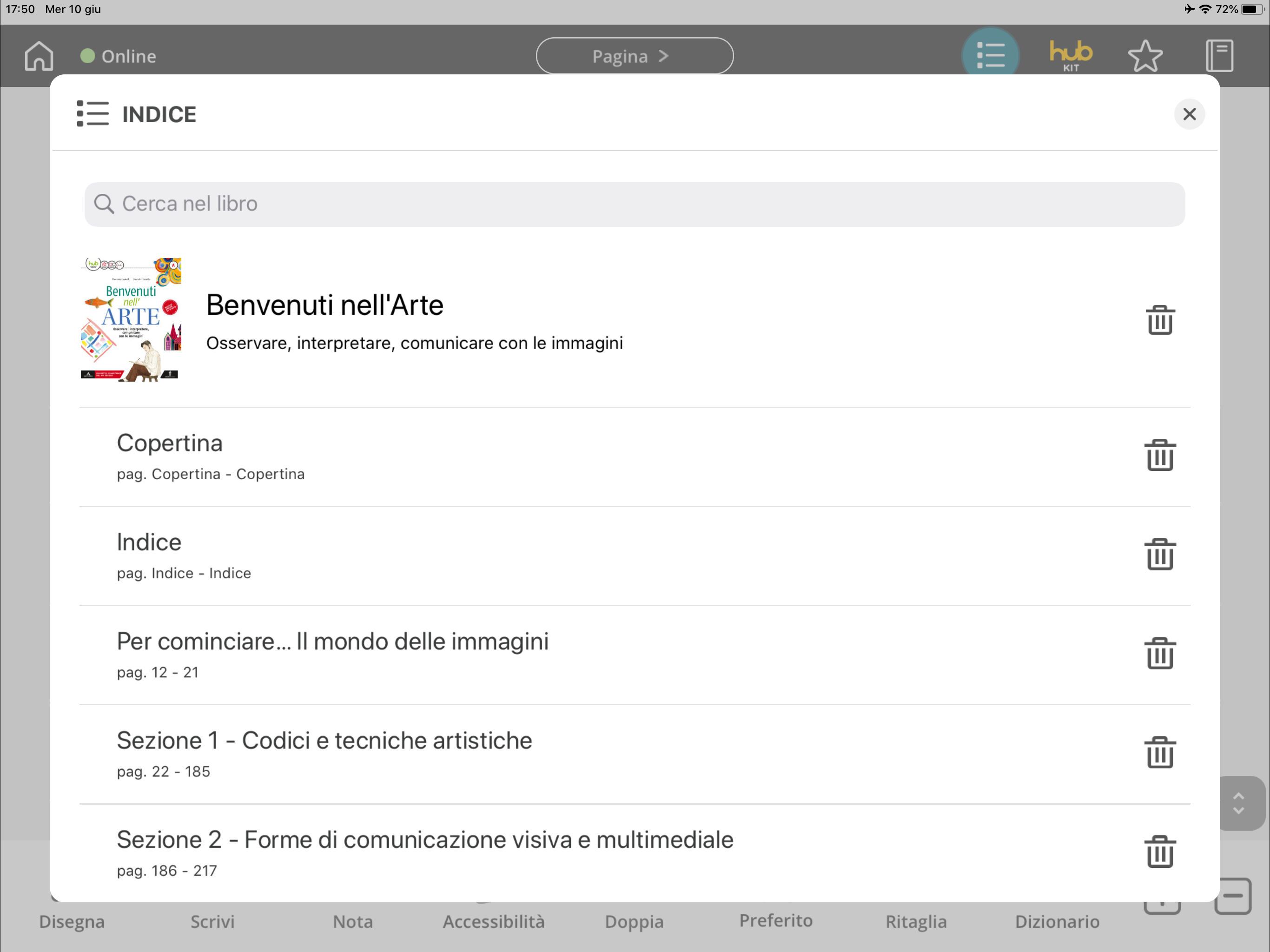1270x952 pixels.
Task: Tap the home icon
Action: click(39, 56)
